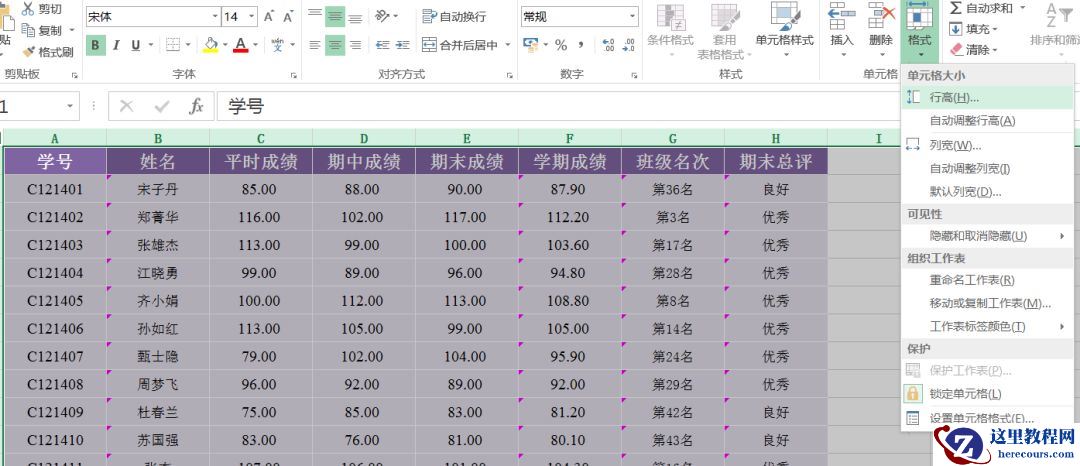Click the Percent Style icon

(561, 45)
